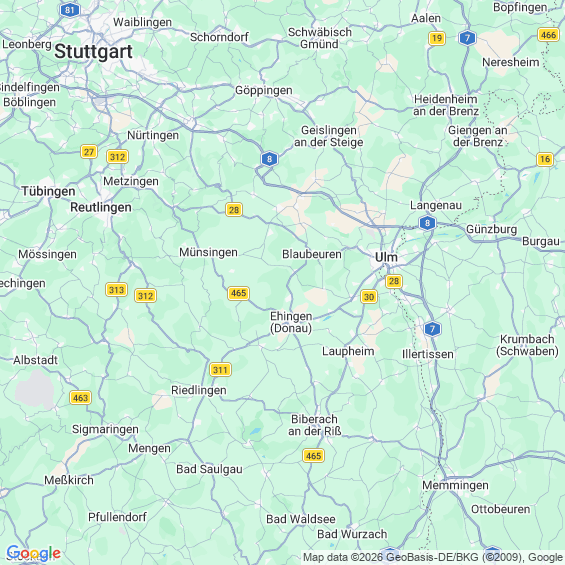565x565 pixels.
Task: Click the B311 road shield near Riedlingen
Action: tap(220, 370)
